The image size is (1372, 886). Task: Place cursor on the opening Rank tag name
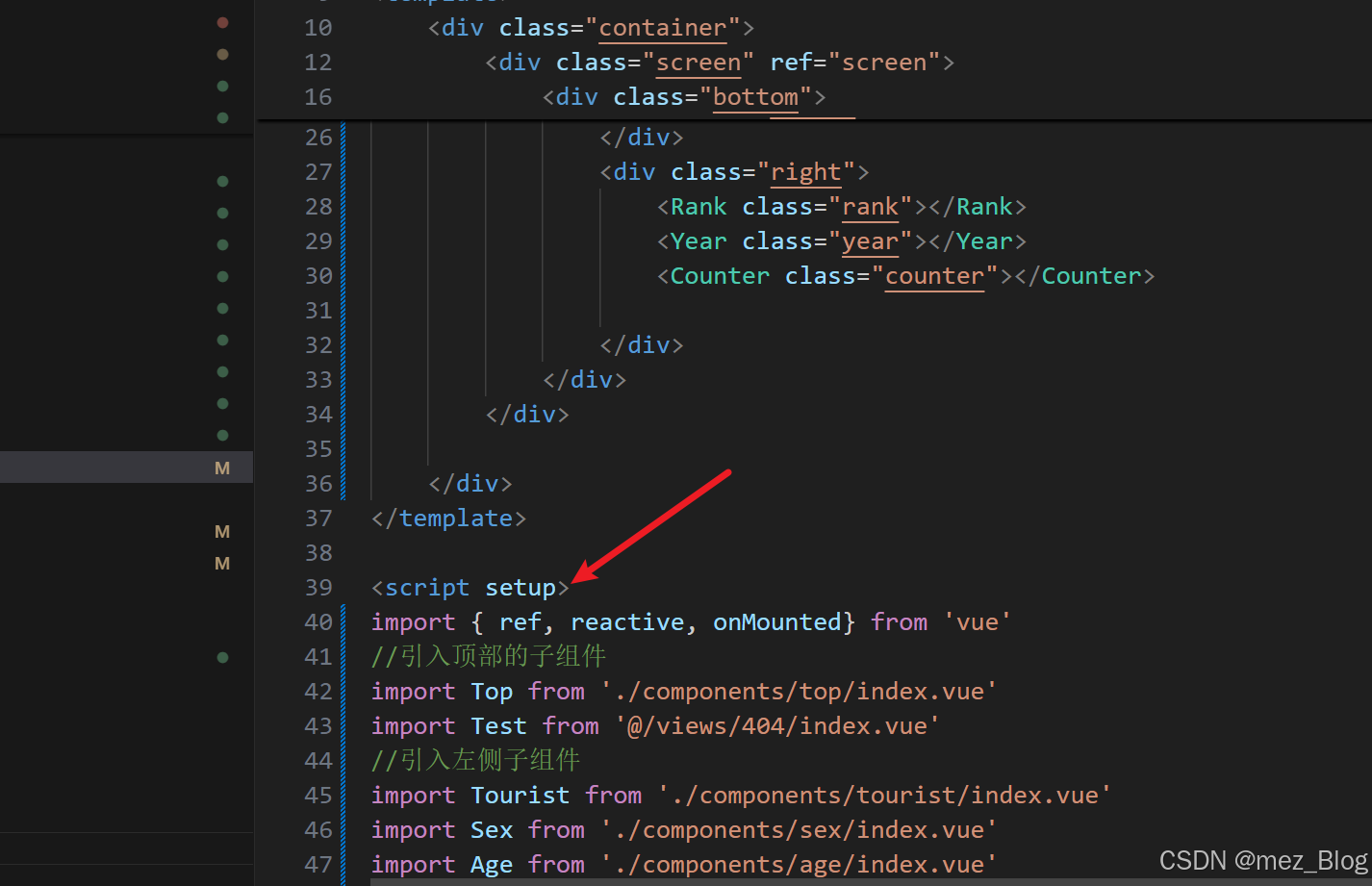[699, 207]
